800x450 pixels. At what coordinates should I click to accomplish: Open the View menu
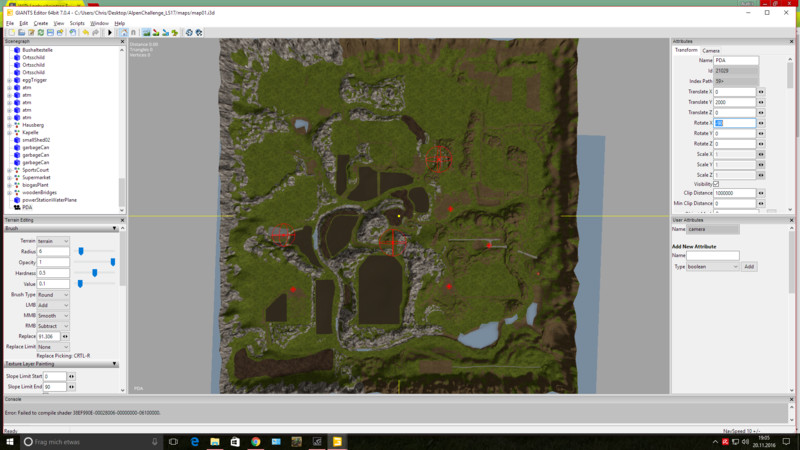pos(59,23)
